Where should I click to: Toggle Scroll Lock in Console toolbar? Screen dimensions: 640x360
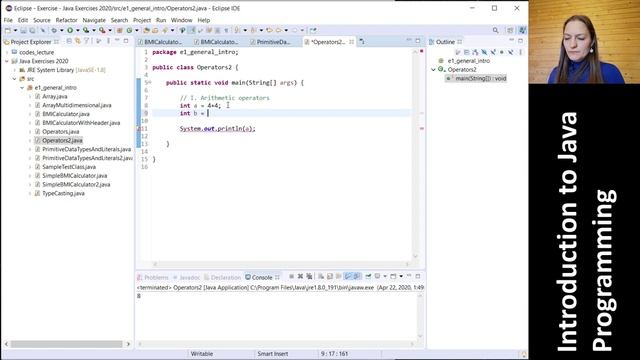click(x=330, y=276)
